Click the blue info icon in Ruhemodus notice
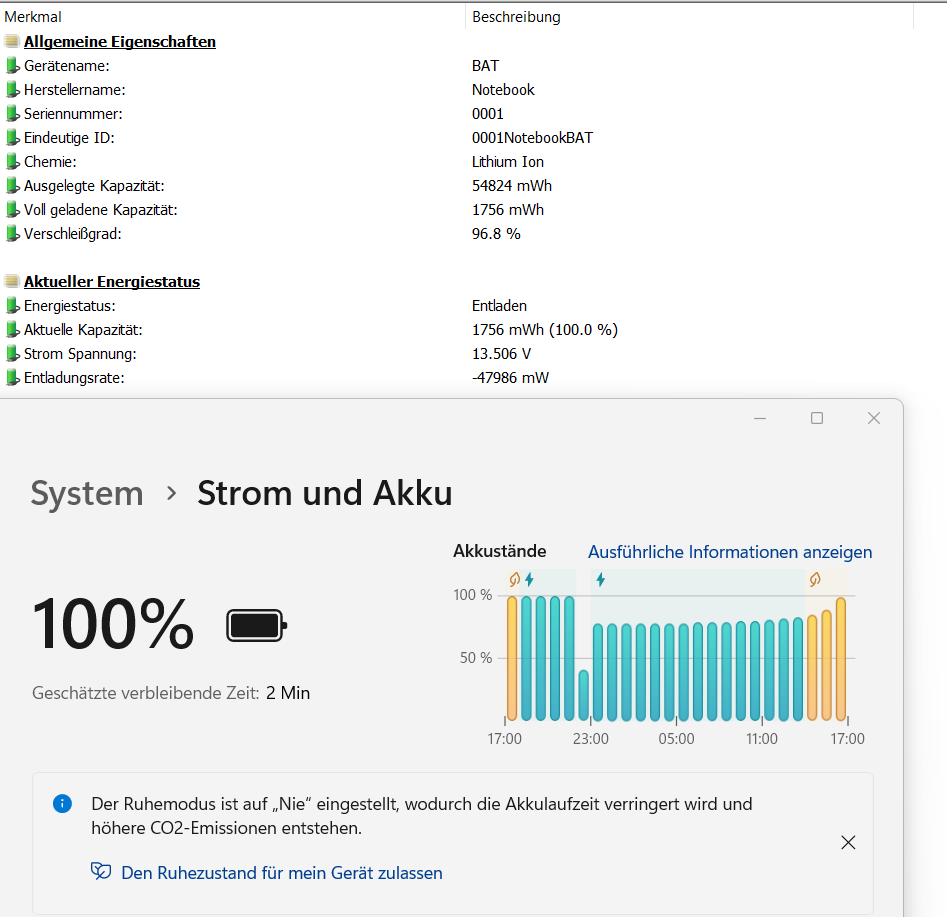This screenshot has width=947, height=917. (x=62, y=803)
